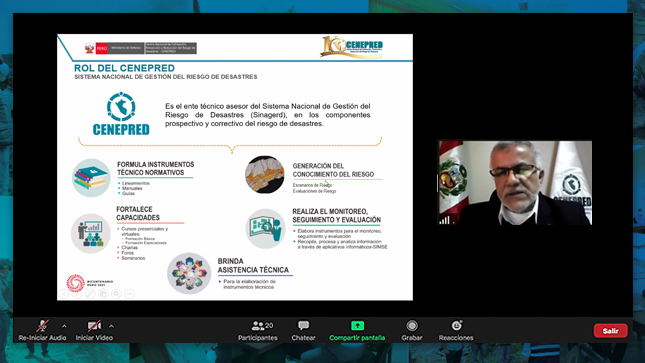645x363 pixels.
Task: Leave meeting with the Salir button
Action: click(610, 330)
